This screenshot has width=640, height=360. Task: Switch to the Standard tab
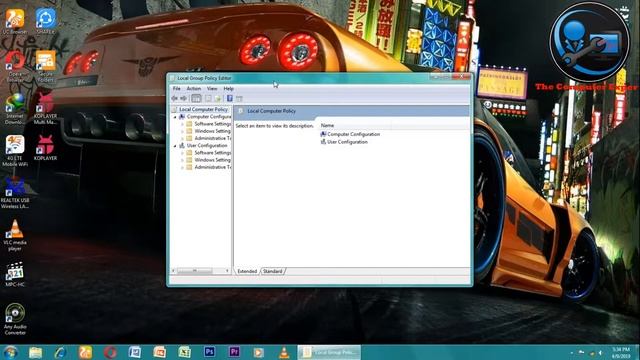click(273, 271)
